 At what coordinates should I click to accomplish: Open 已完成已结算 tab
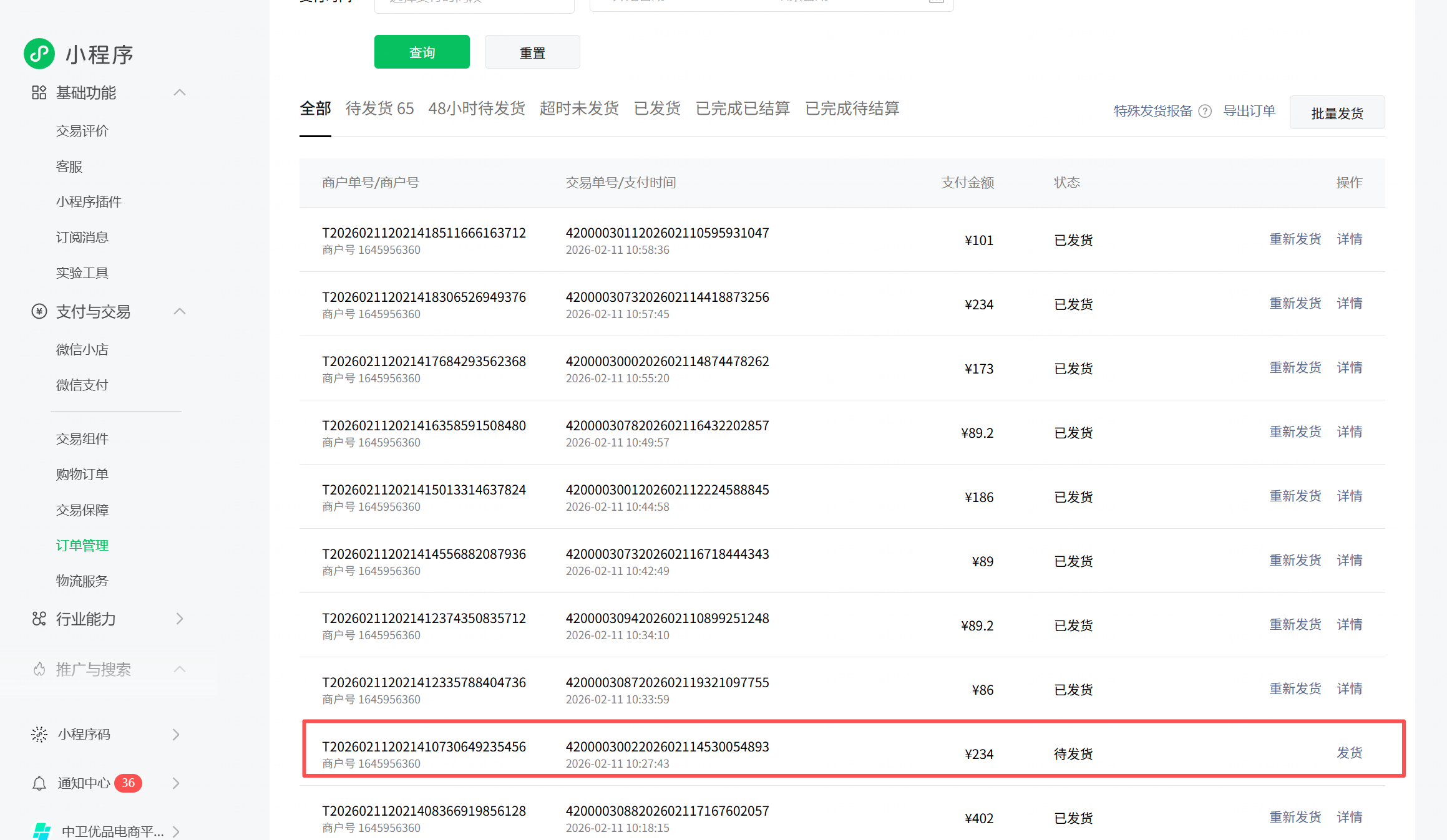pos(743,109)
